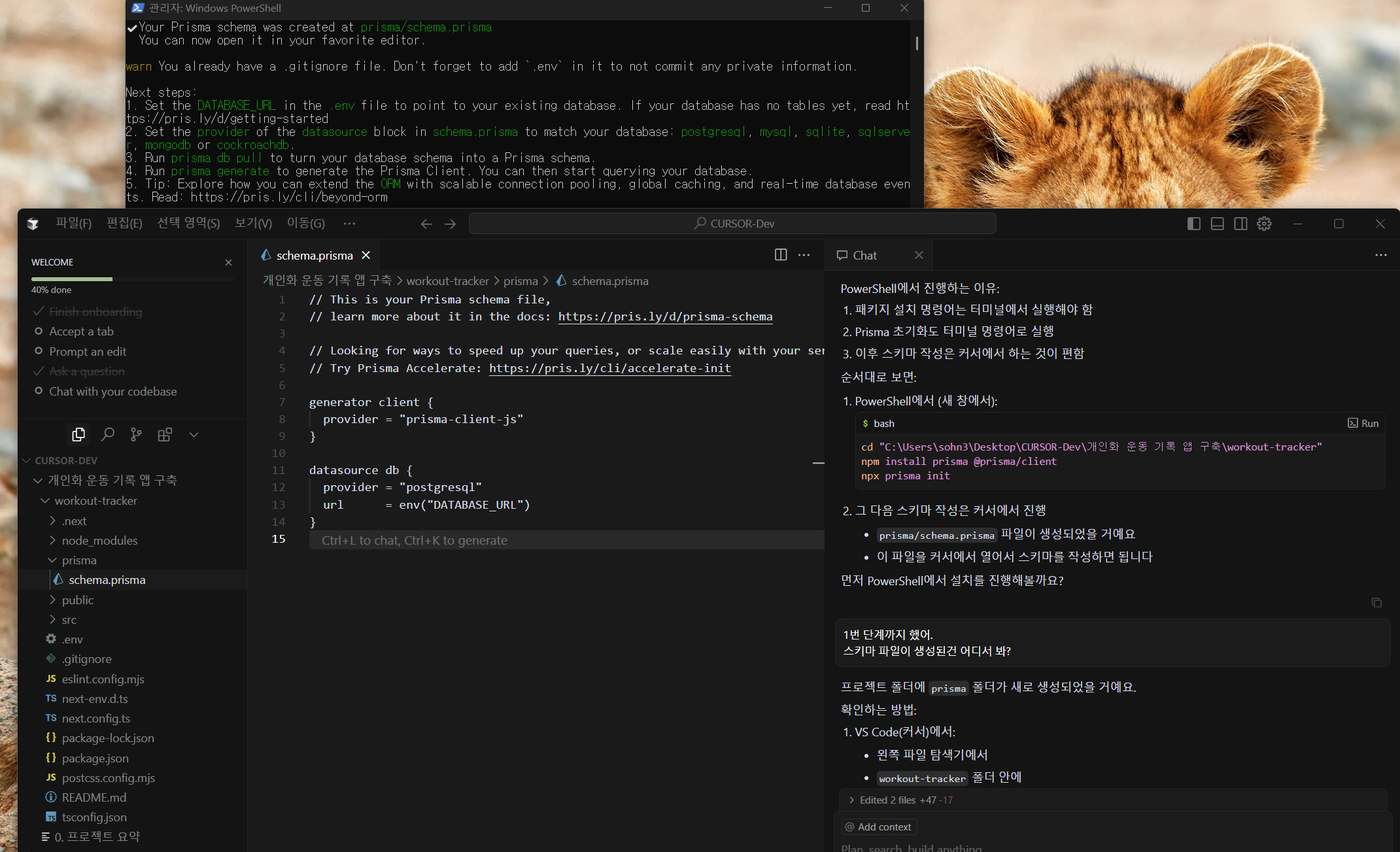Viewport: 1400px width, 852px height.
Task: Click the Explorer files icon
Action: [78, 434]
